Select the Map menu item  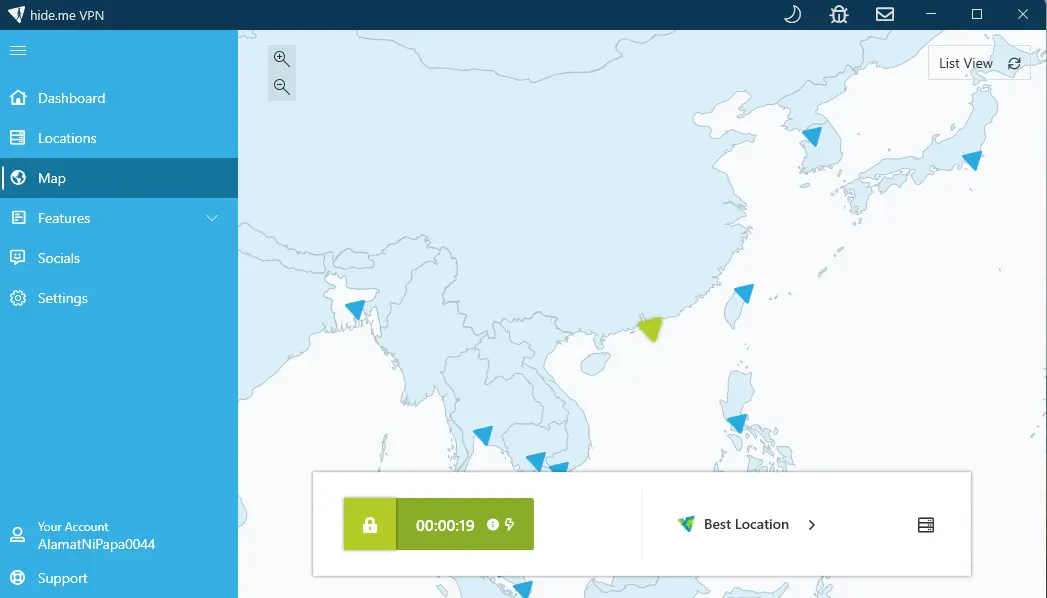click(119, 178)
